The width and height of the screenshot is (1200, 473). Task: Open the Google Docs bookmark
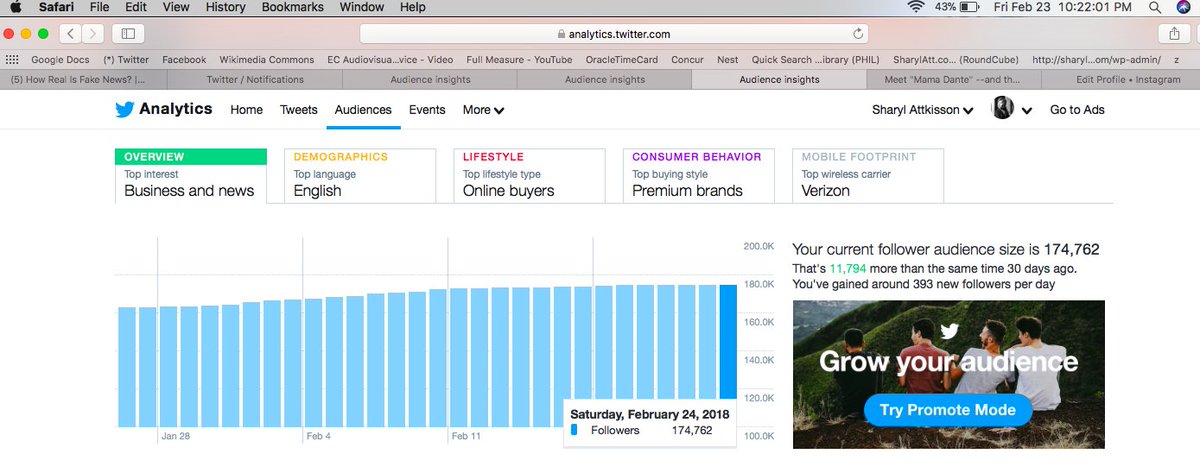61,59
